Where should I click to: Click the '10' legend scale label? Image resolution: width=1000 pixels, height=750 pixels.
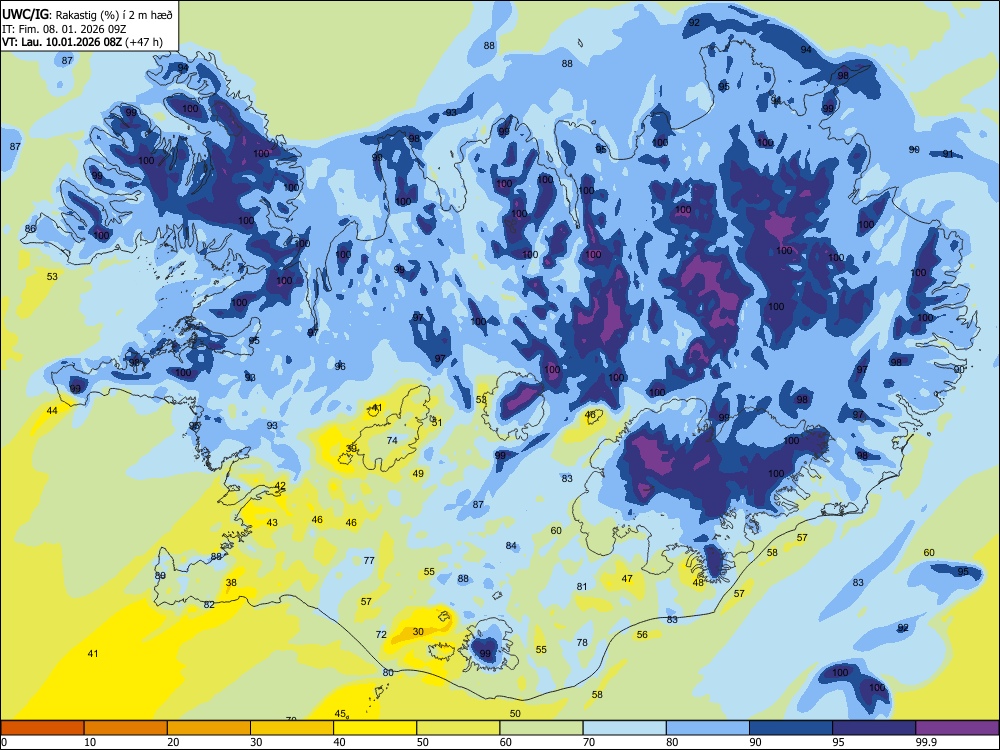coord(90,742)
